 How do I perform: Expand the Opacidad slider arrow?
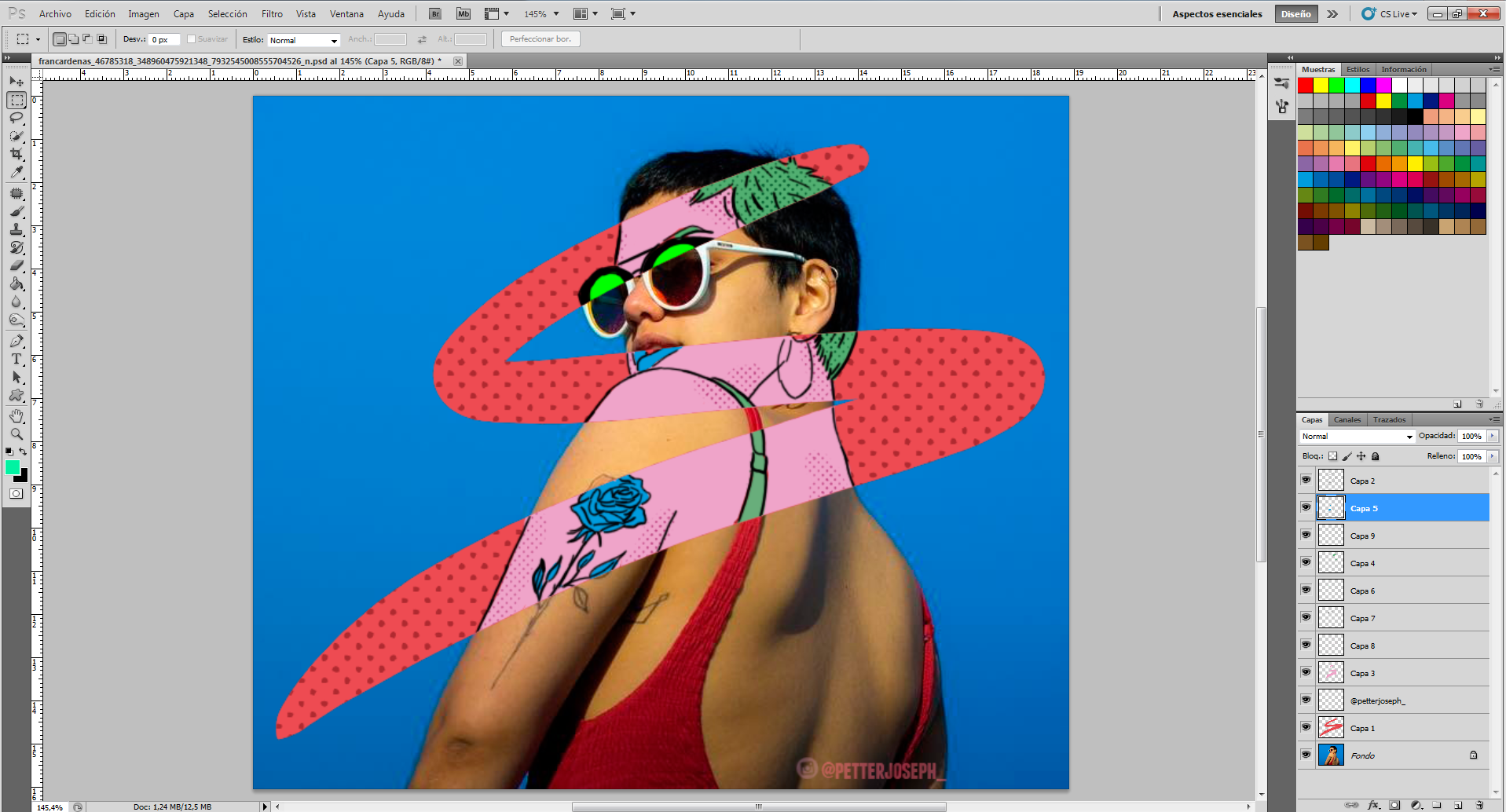point(1492,436)
